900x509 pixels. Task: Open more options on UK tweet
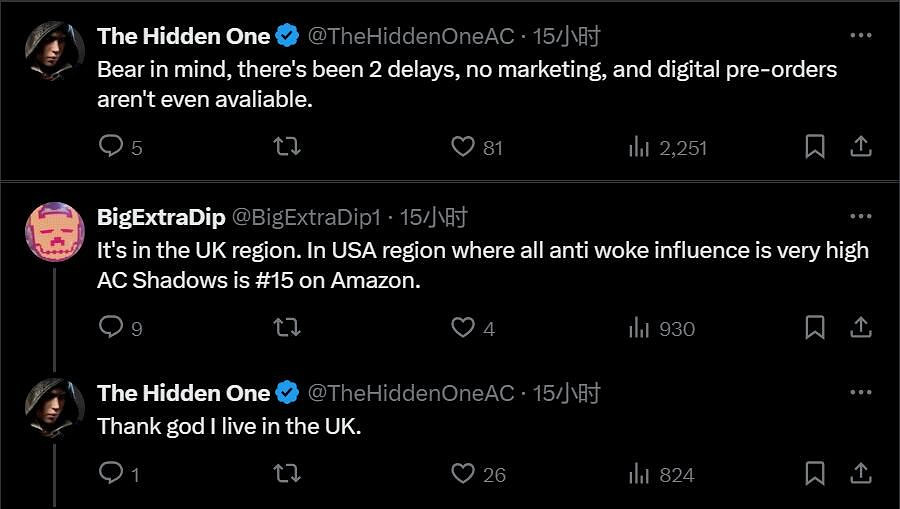pyautogui.click(x=860, y=393)
